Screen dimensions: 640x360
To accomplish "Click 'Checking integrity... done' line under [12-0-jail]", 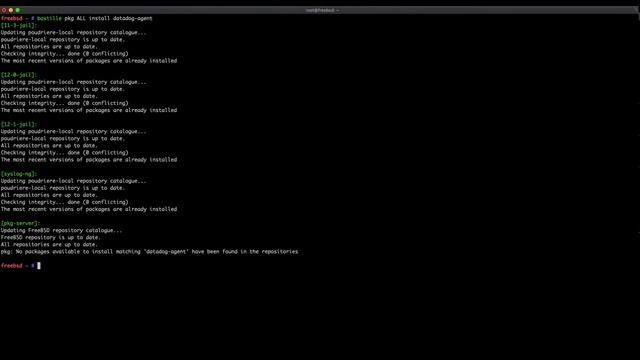I will click(x=64, y=103).
